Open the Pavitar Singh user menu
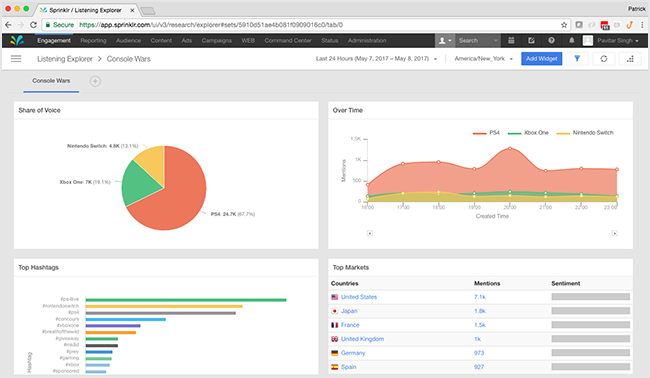This screenshot has height=378, width=650. (x=611, y=40)
